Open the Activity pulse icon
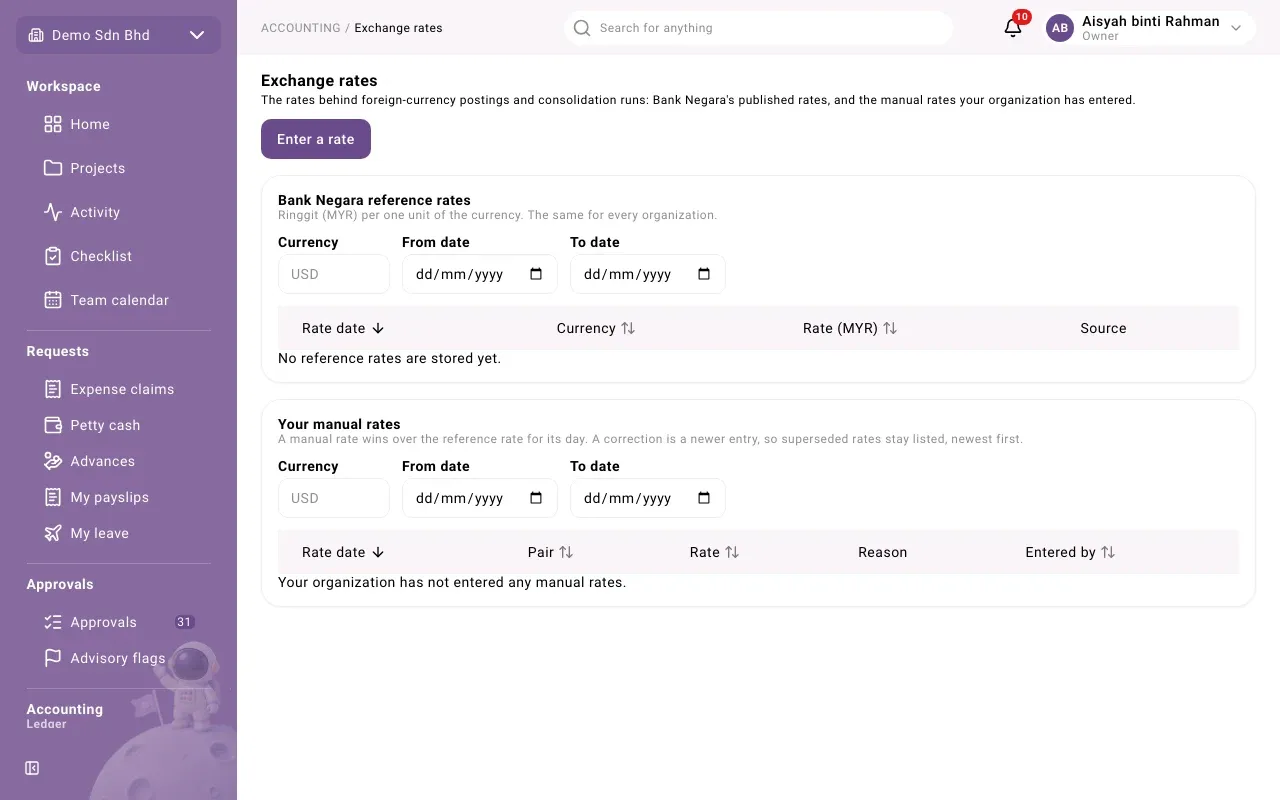 pyautogui.click(x=53, y=212)
